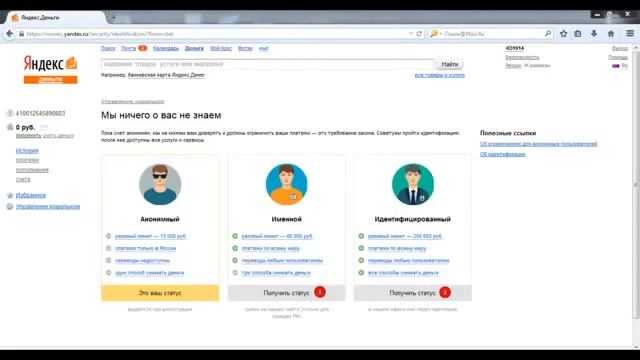640x360 pixels.
Task: Bookmark this page with the star icon
Action: point(564,34)
